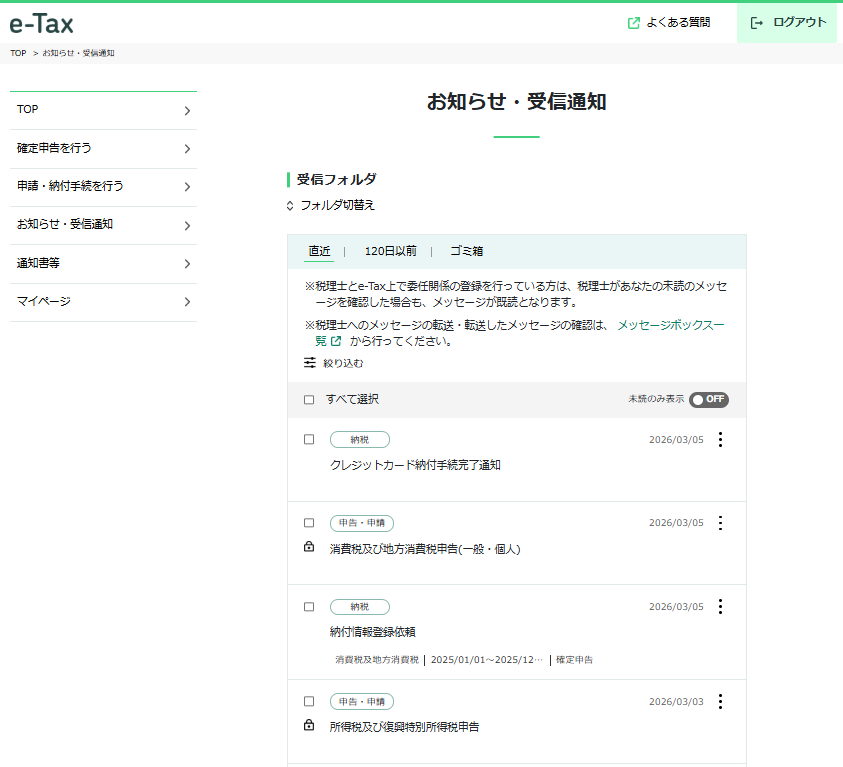Select checkbox for クレジットカード納付手続完了通知 message
The height and width of the screenshot is (767, 843).
[x=309, y=439]
